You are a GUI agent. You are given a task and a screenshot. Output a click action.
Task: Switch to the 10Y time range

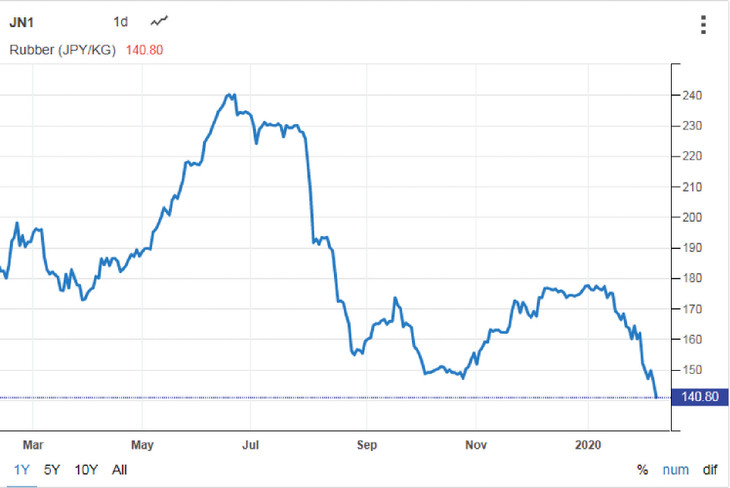tap(86, 469)
